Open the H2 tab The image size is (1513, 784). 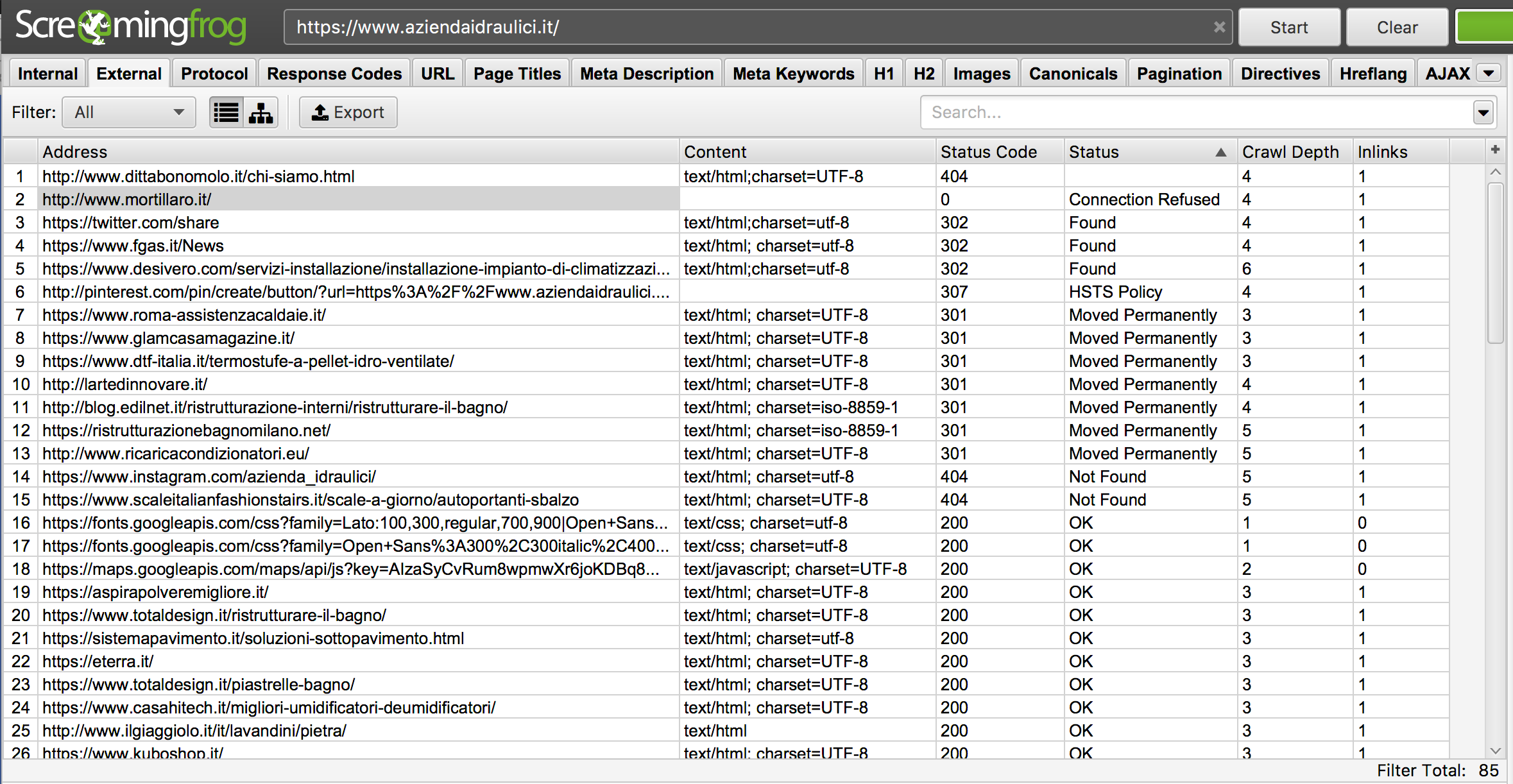(924, 74)
